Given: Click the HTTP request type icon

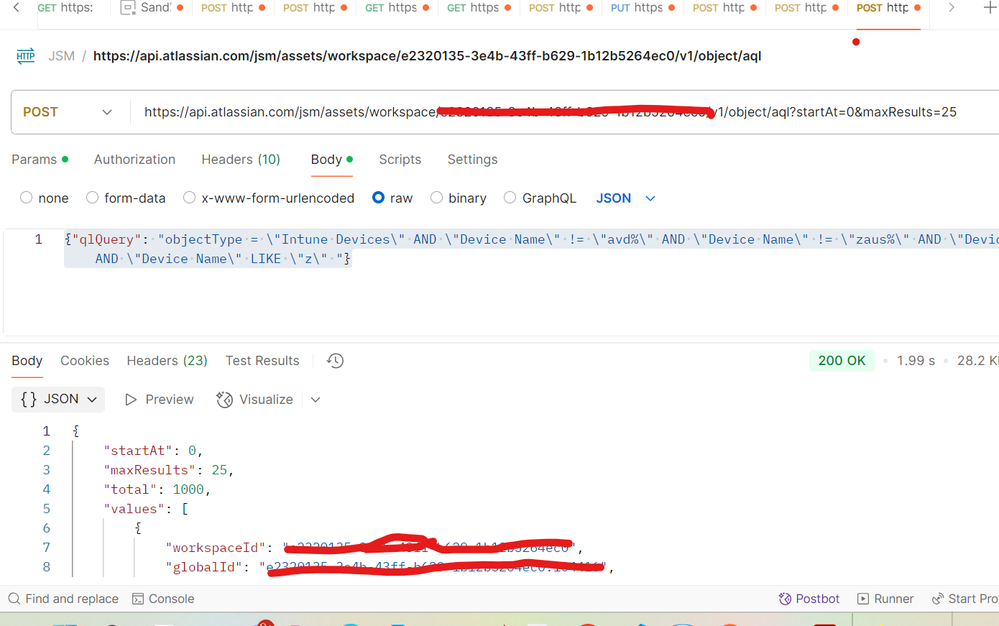Looking at the screenshot, I should point(25,56).
